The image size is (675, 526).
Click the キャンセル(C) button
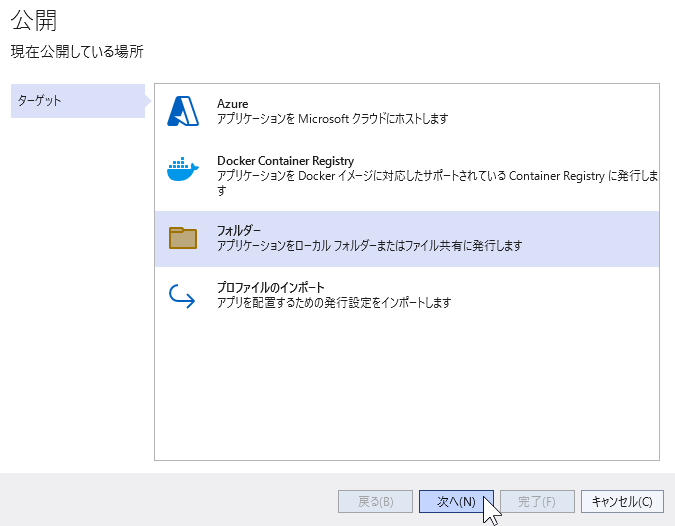coord(622,501)
